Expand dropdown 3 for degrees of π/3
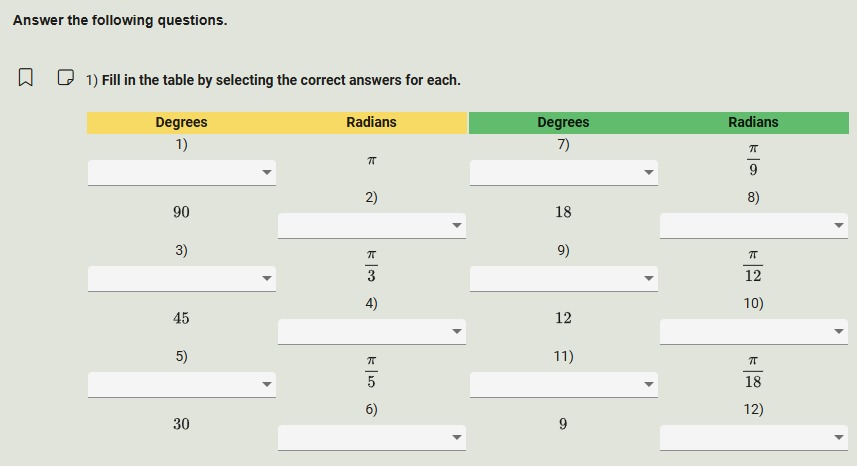The height and width of the screenshot is (466, 857). 181,278
